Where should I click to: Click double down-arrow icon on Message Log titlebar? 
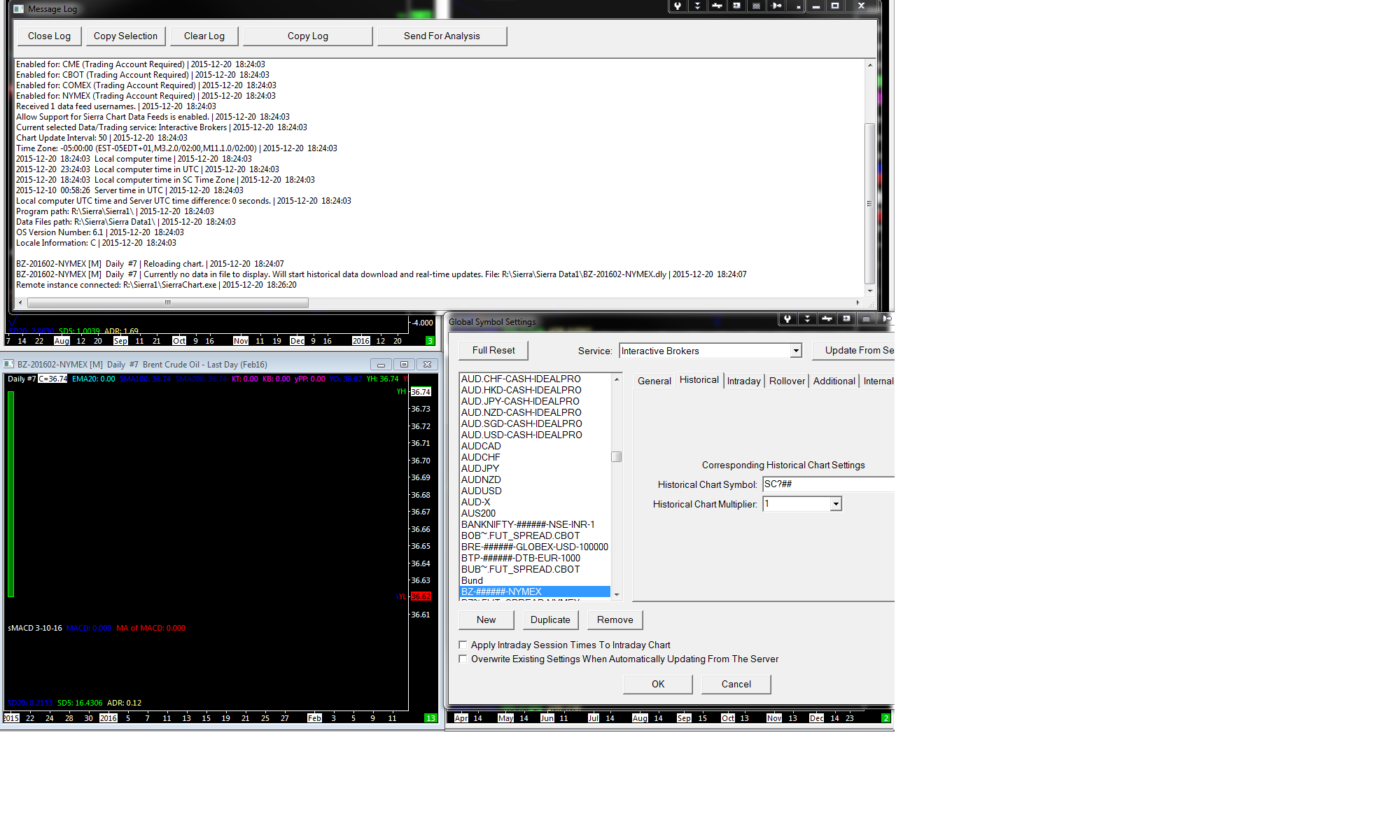tap(697, 6)
